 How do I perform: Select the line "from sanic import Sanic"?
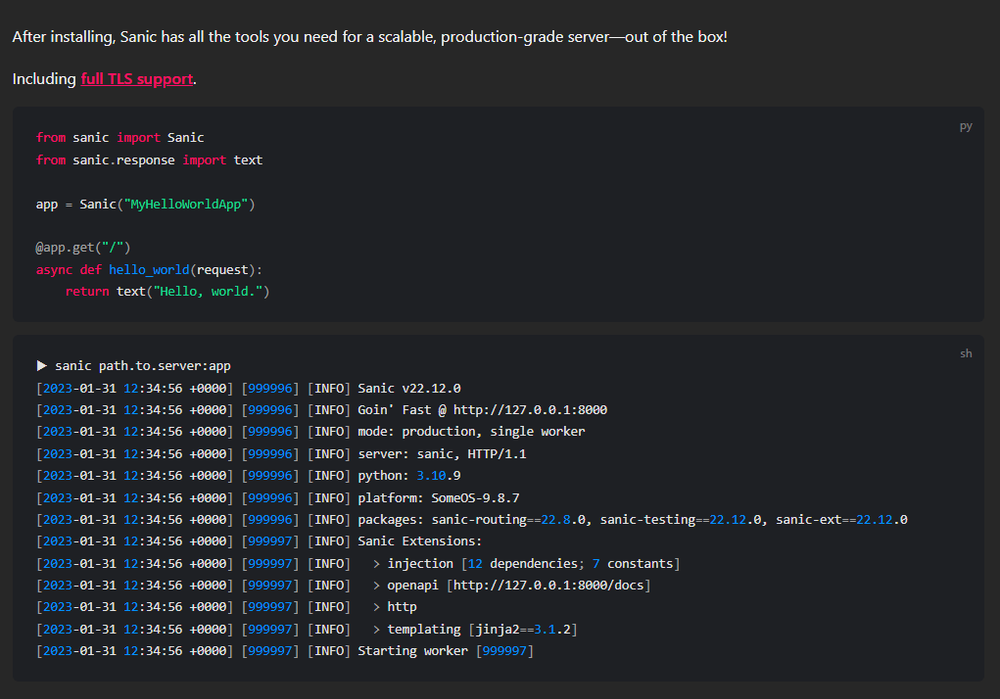coord(120,138)
